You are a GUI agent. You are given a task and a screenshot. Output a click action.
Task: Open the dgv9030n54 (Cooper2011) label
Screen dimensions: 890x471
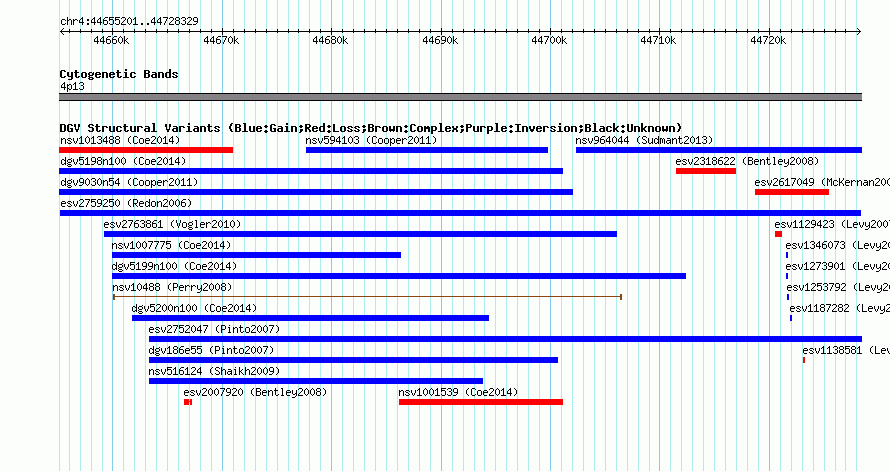tap(129, 182)
